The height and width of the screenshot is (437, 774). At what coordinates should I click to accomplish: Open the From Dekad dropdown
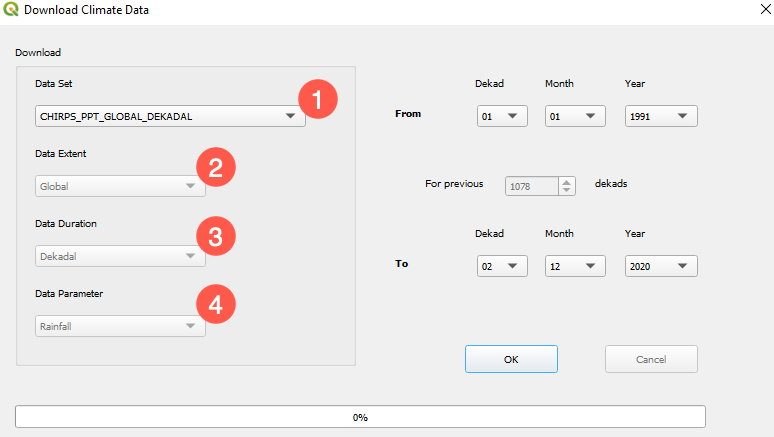[502, 116]
